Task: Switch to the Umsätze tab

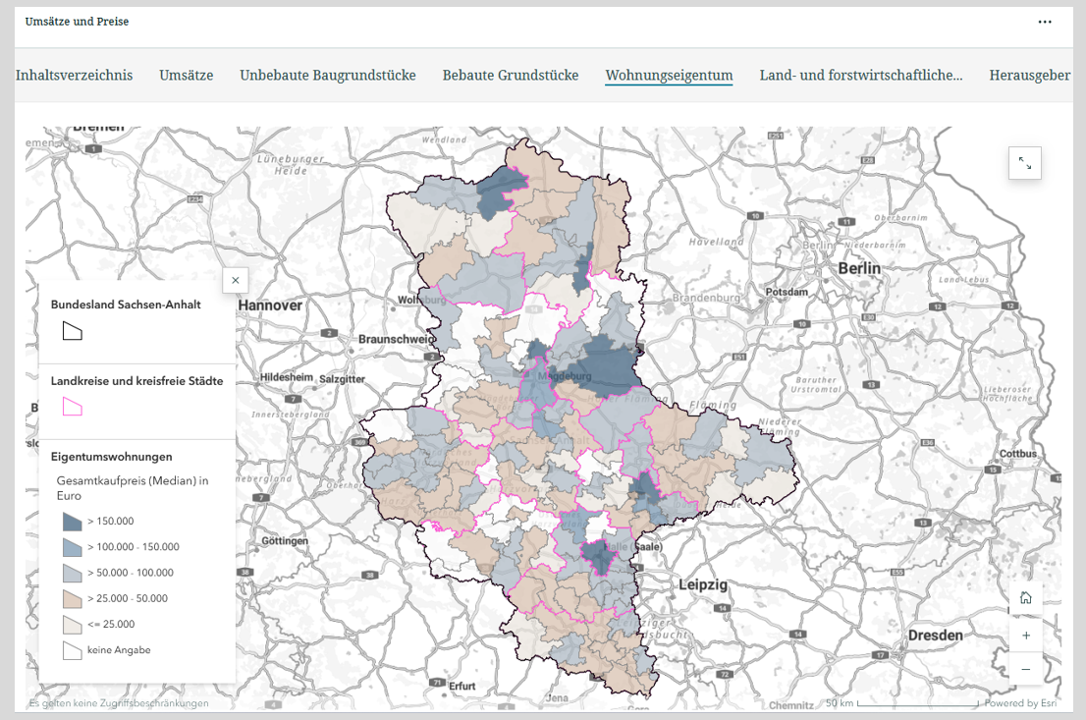Action: [186, 75]
